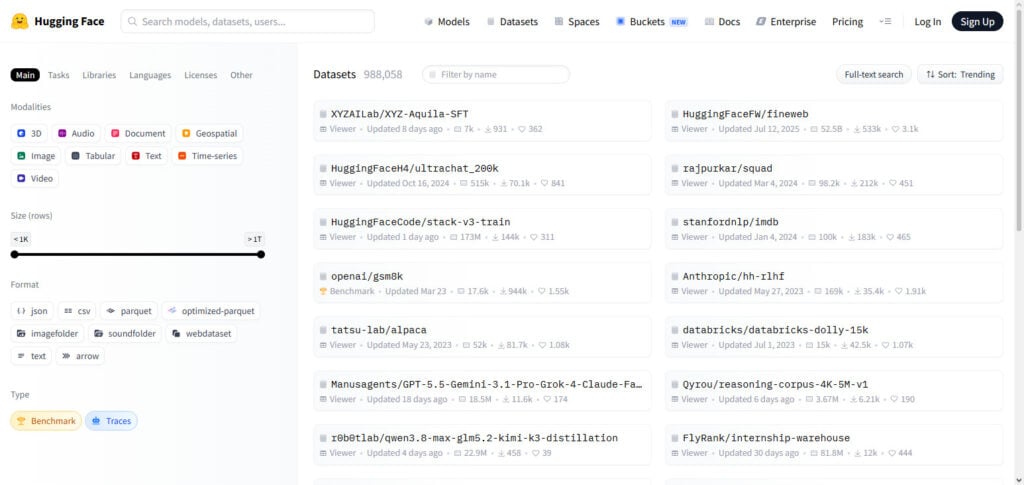The height and width of the screenshot is (485, 1024).
Task: Open HuggingFaceFW/fineweb dataset
Action: (x=834, y=121)
